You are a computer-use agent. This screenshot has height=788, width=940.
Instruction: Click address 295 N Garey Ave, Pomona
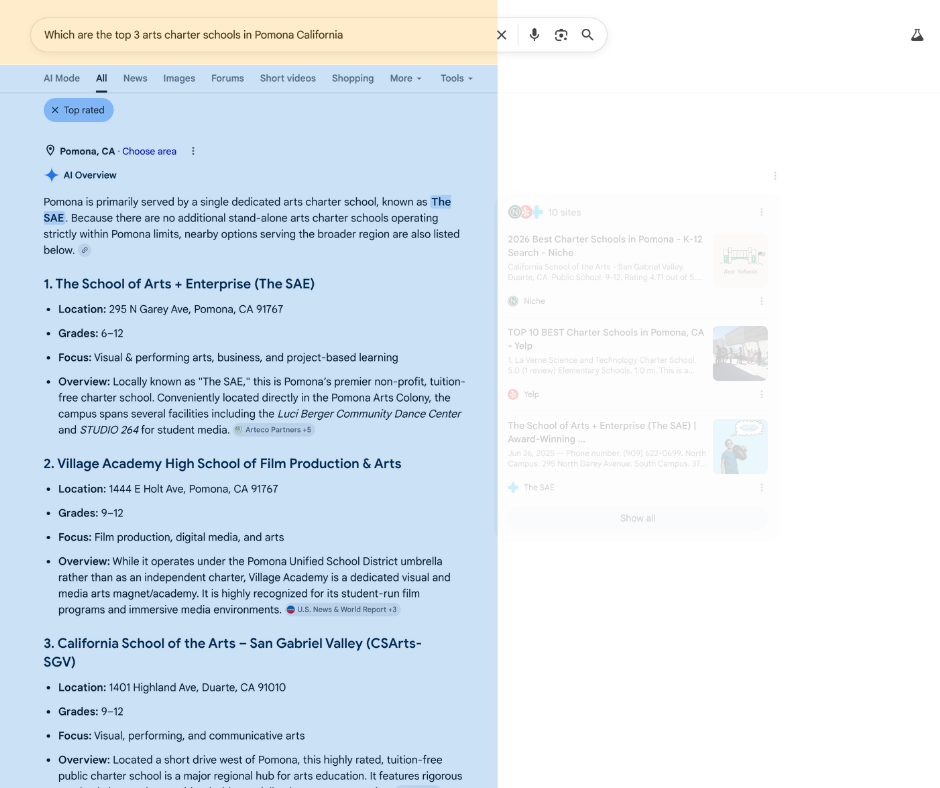coord(195,309)
